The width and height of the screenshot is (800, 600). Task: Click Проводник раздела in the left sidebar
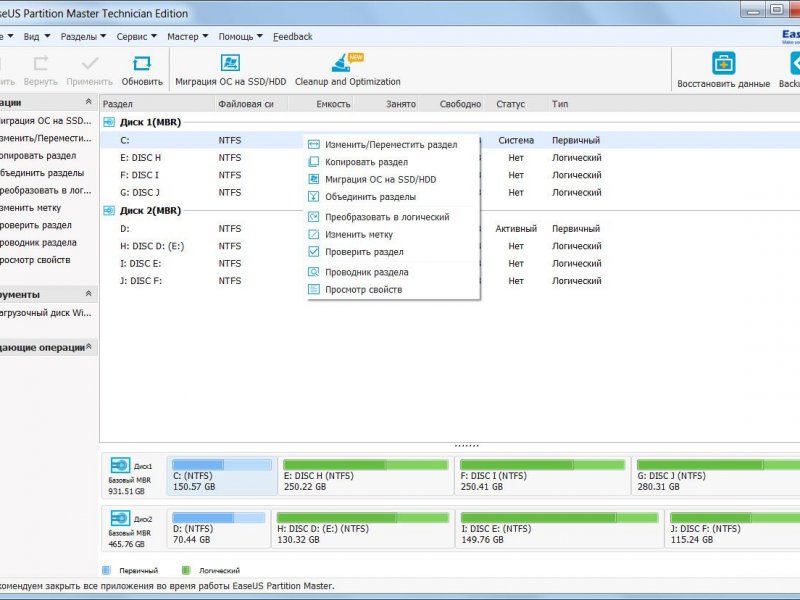(38, 242)
